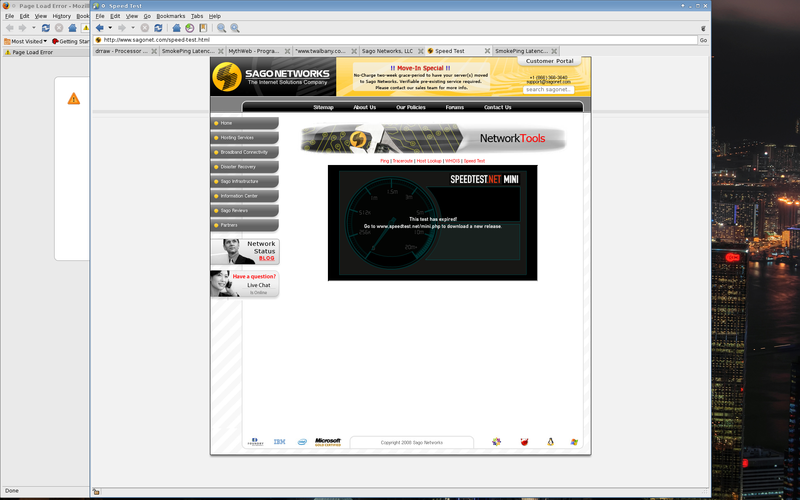Open the Our Policies navigation link

coord(411,107)
